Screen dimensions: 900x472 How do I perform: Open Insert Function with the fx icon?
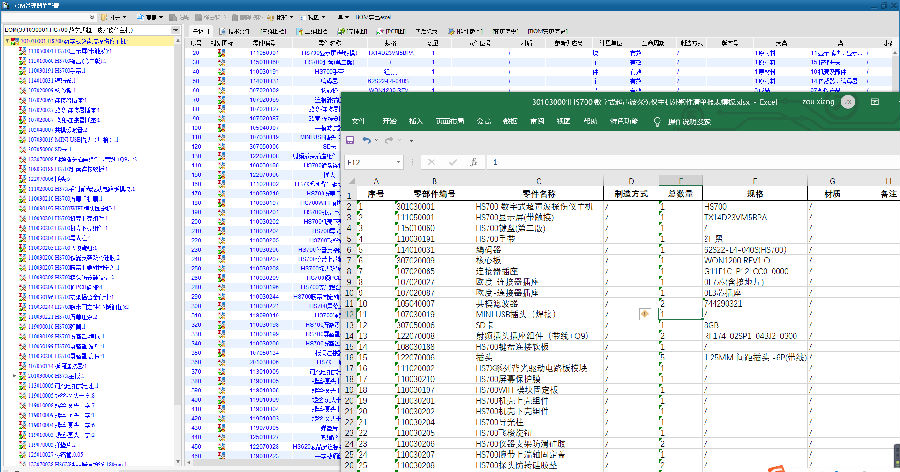tap(473, 161)
